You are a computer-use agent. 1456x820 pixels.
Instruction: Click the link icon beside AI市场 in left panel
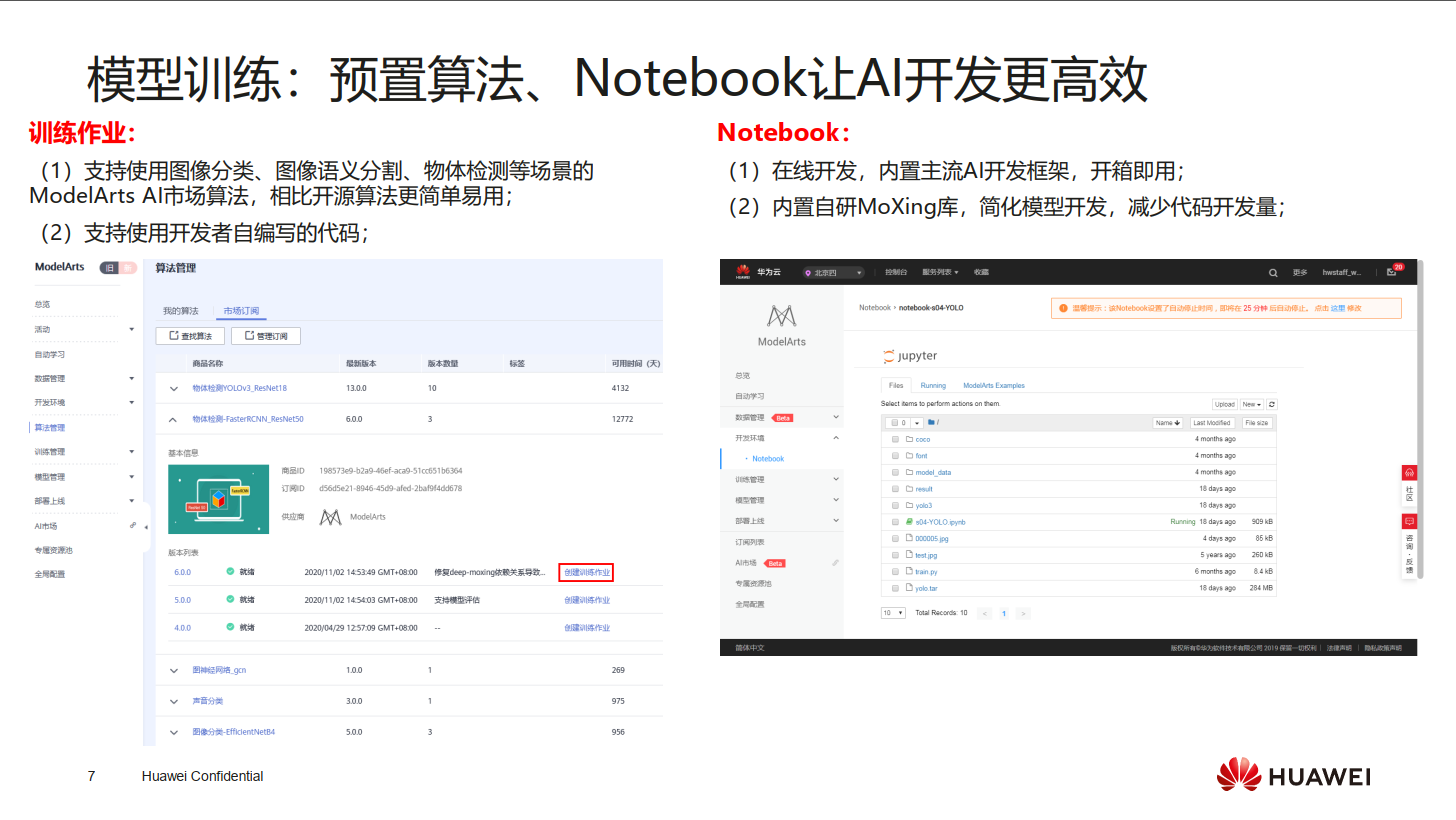tap(132, 525)
